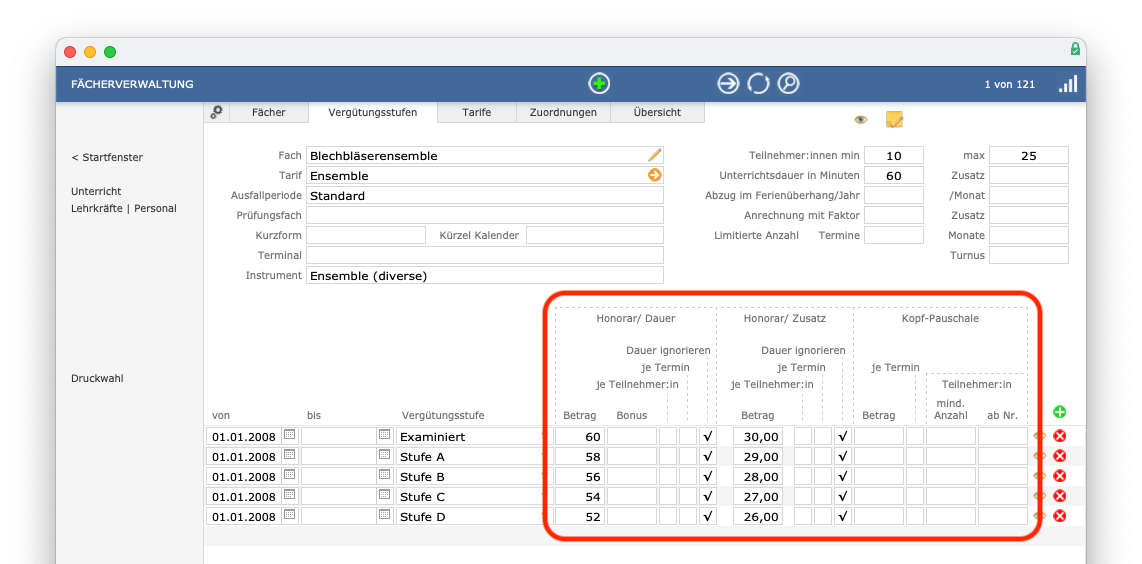Toggle Honorar/Zusatz 'Dauer ignorieren' for Examiniert

click(843, 436)
